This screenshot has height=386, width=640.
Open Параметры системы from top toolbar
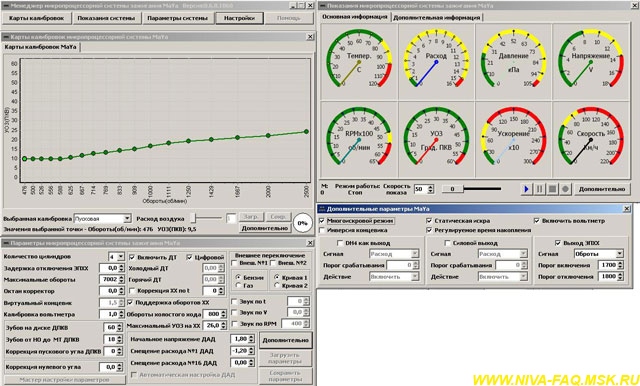pos(178,18)
